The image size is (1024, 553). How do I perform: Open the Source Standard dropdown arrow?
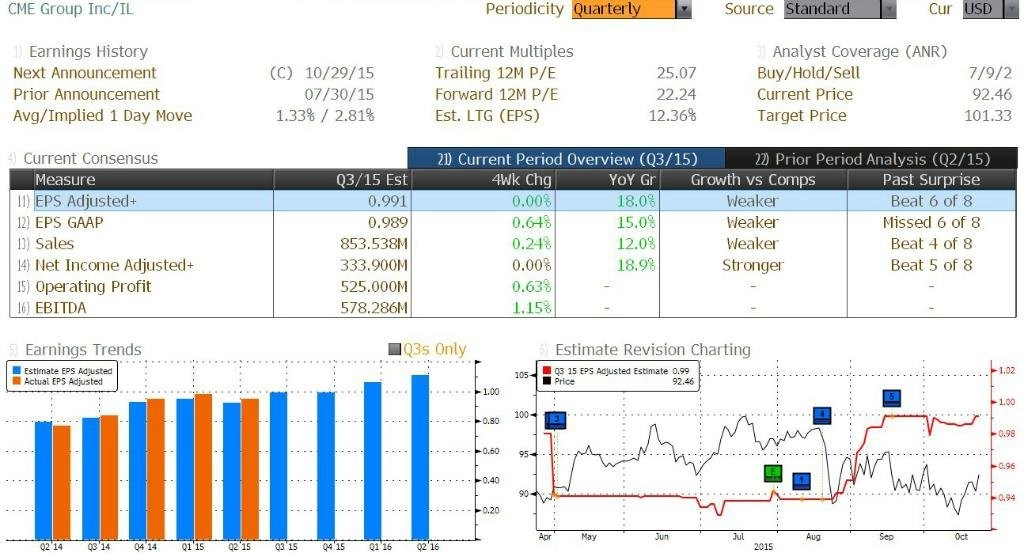(x=888, y=9)
